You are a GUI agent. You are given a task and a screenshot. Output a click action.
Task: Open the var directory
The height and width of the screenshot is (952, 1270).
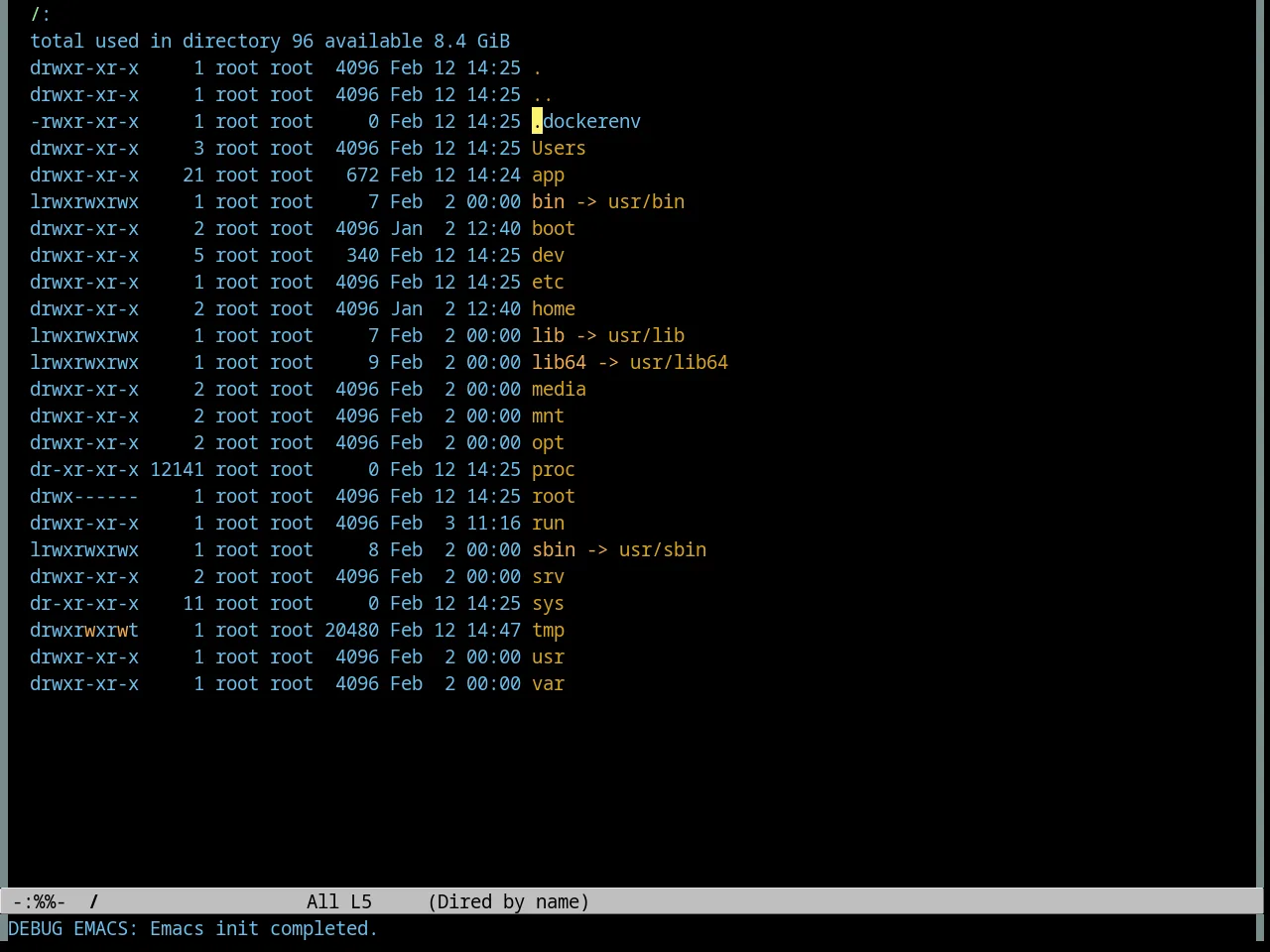click(548, 683)
